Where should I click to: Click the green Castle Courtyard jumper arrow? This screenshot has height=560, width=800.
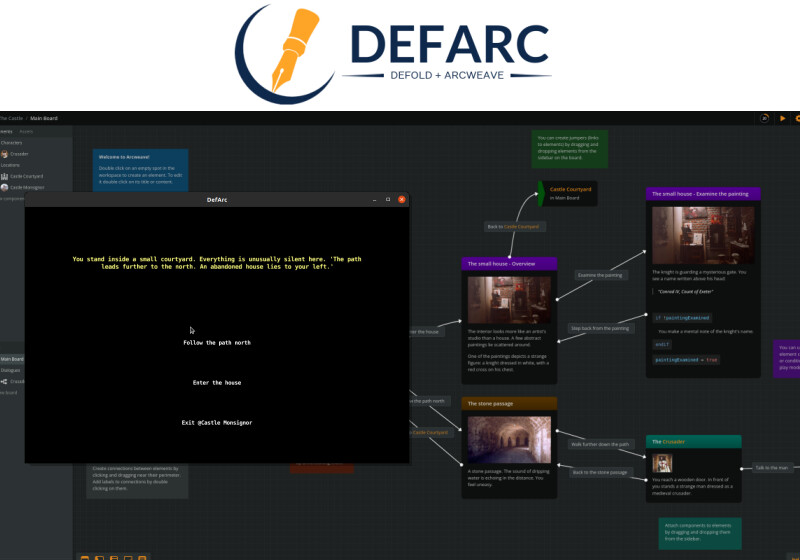[541, 193]
